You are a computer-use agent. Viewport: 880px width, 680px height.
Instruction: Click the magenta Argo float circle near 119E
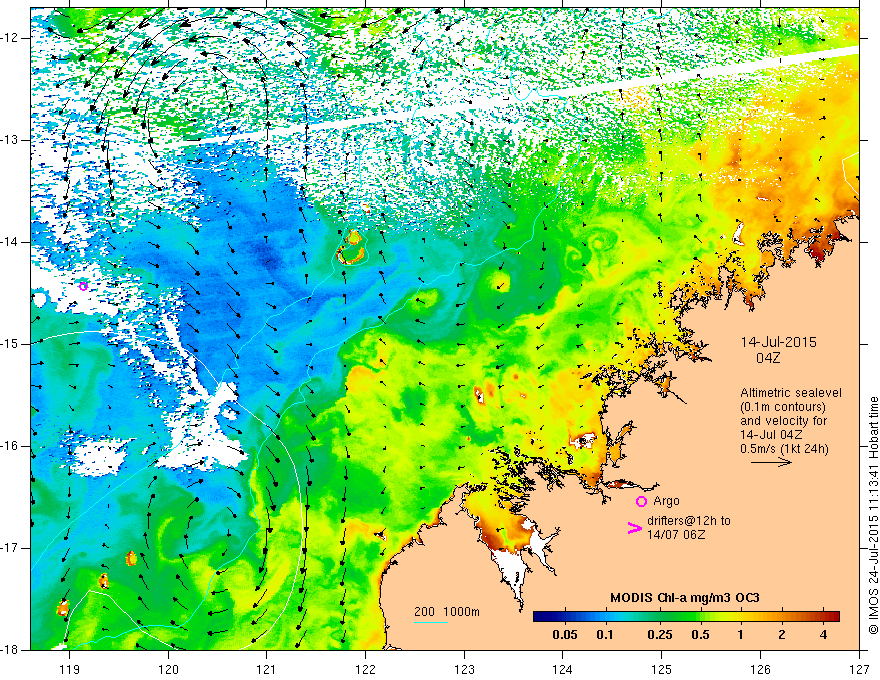click(83, 286)
